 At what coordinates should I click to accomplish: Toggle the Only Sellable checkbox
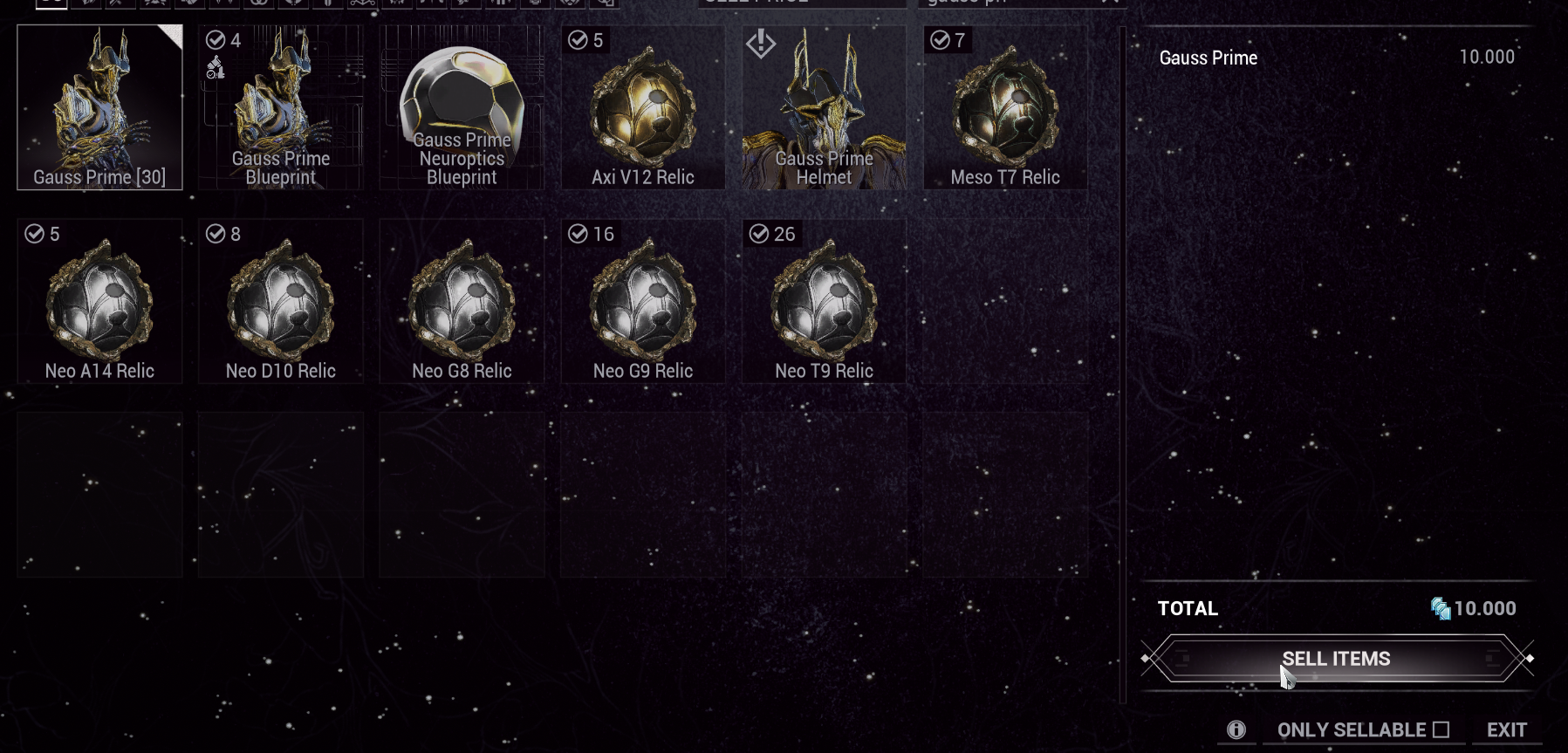tap(1441, 729)
